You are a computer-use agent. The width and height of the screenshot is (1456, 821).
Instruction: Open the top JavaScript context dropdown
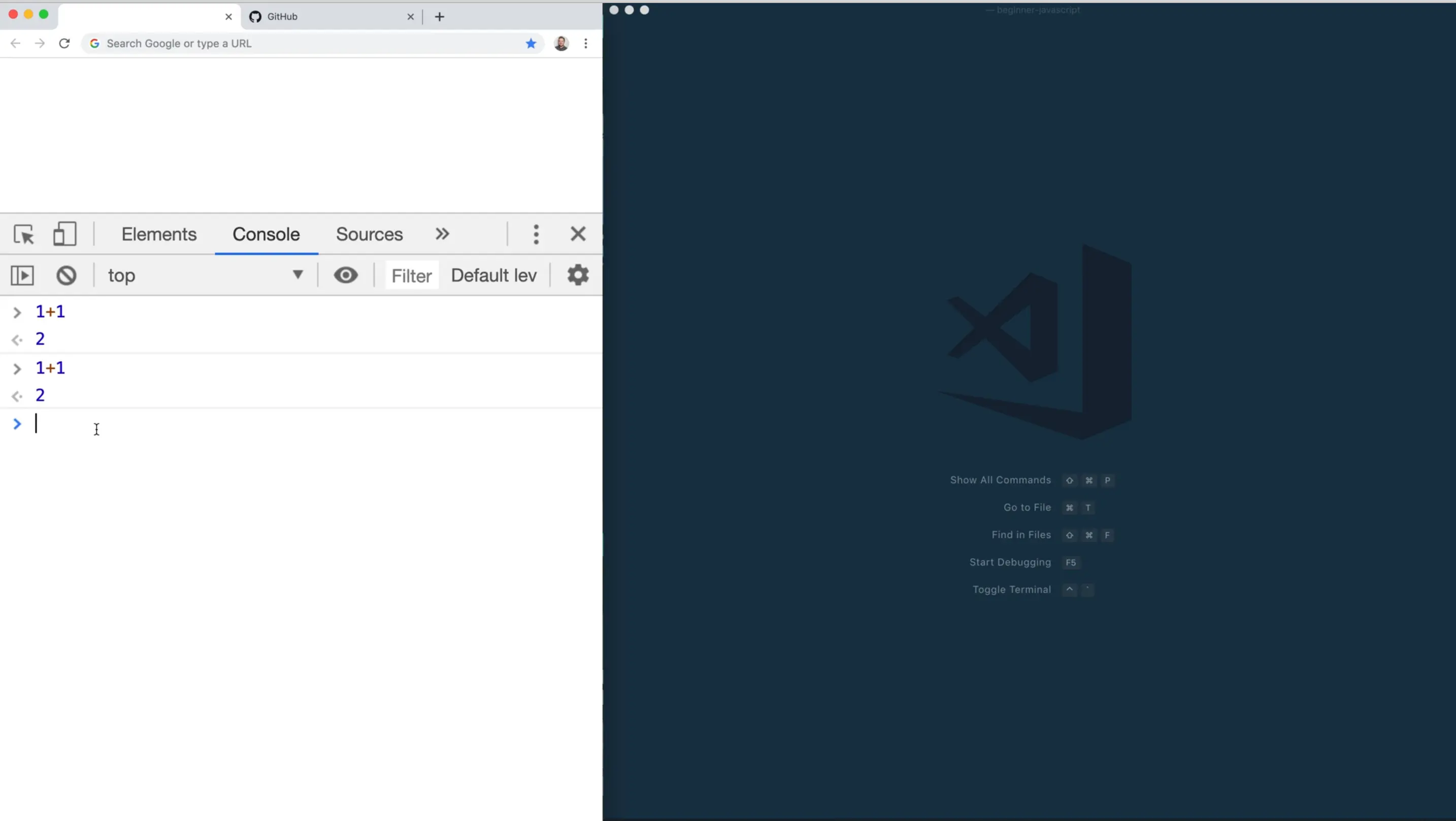coord(206,275)
